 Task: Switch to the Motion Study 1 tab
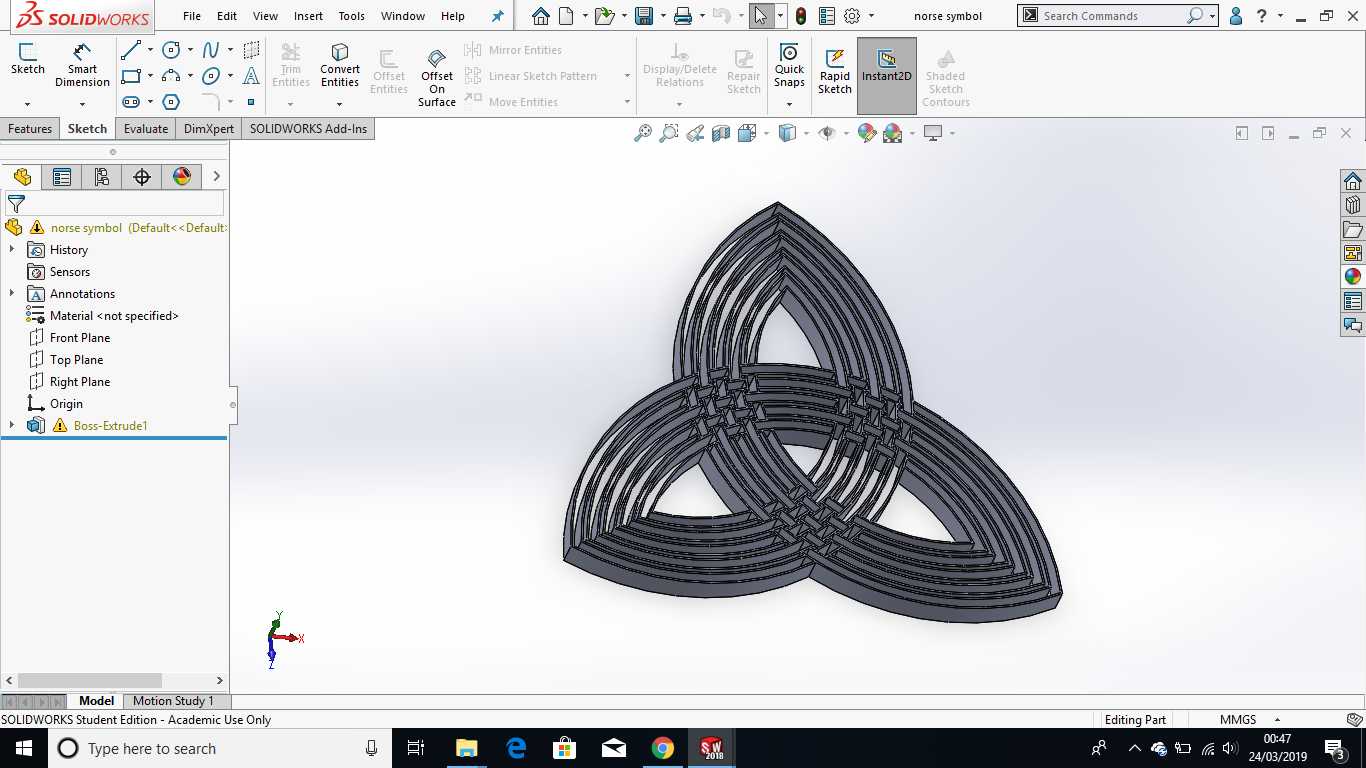[173, 701]
